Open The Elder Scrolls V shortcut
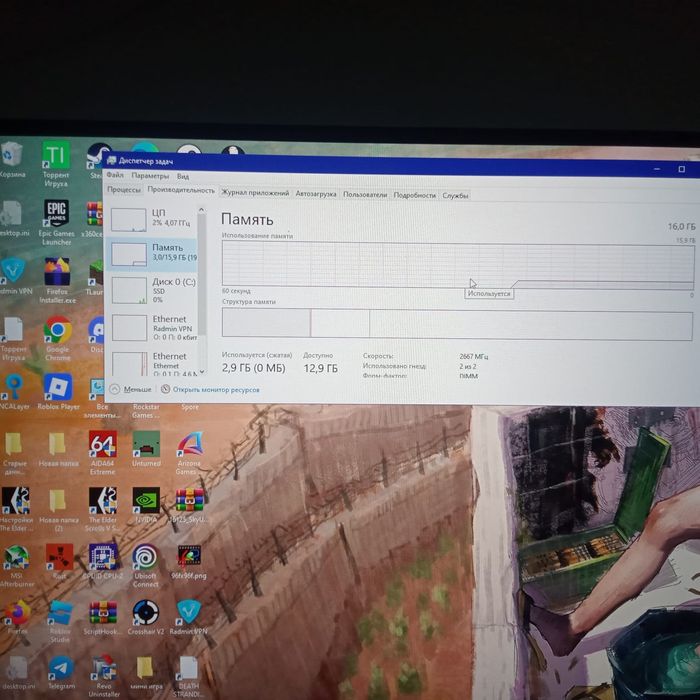The image size is (700, 700). (x=103, y=509)
